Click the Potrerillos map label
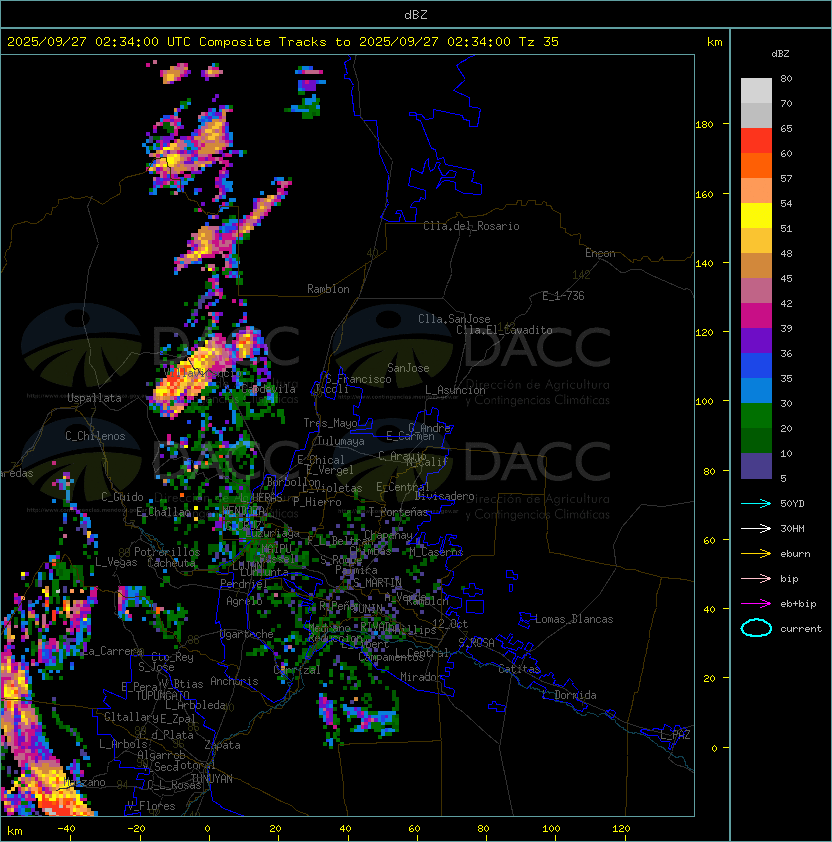This screenshot has width=832, height=842. point(167,552)
